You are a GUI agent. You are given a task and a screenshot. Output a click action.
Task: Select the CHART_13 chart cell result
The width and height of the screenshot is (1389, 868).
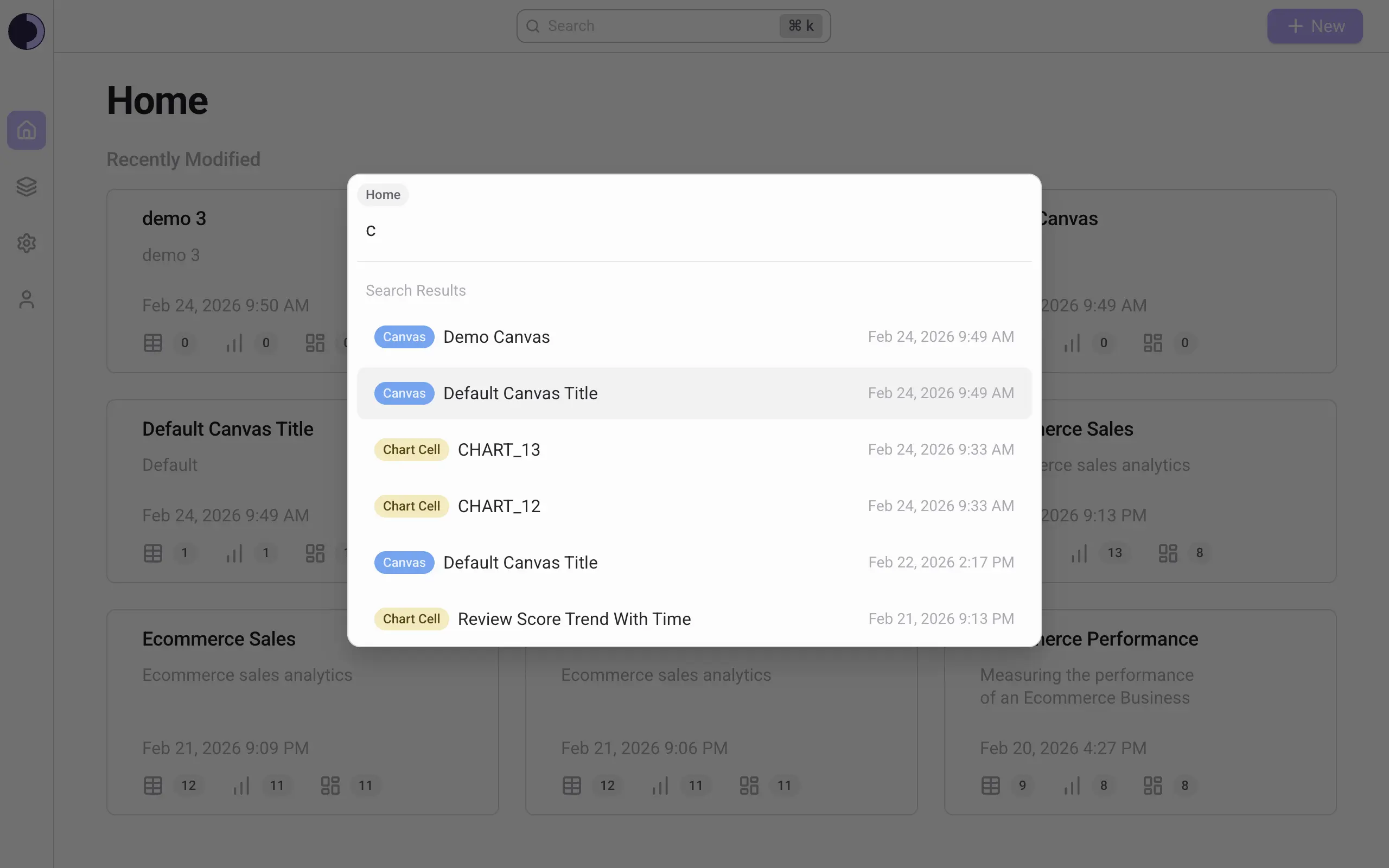coord(499,449)
